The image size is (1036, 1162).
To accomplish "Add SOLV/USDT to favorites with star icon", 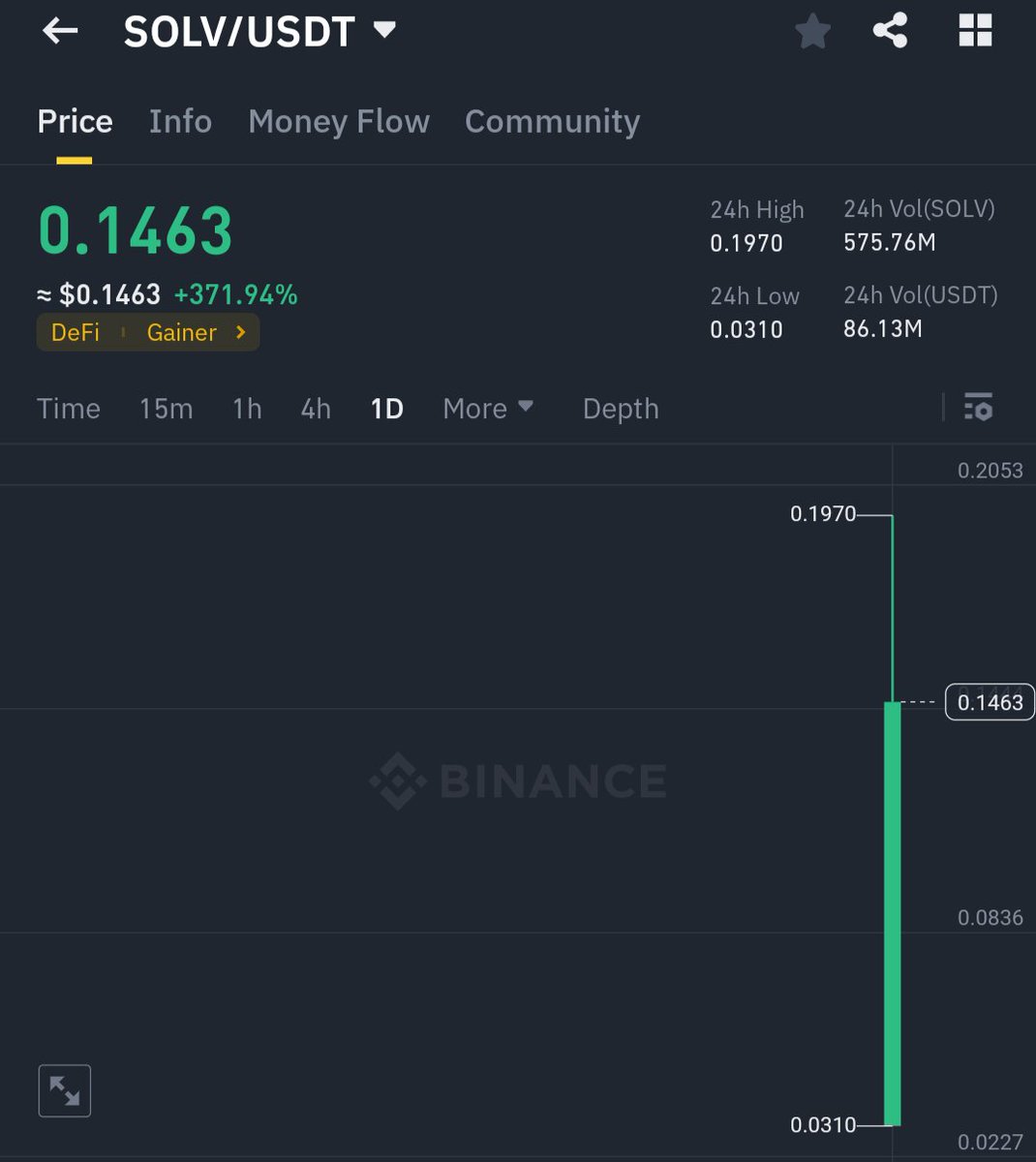I will tap(812, 31).
